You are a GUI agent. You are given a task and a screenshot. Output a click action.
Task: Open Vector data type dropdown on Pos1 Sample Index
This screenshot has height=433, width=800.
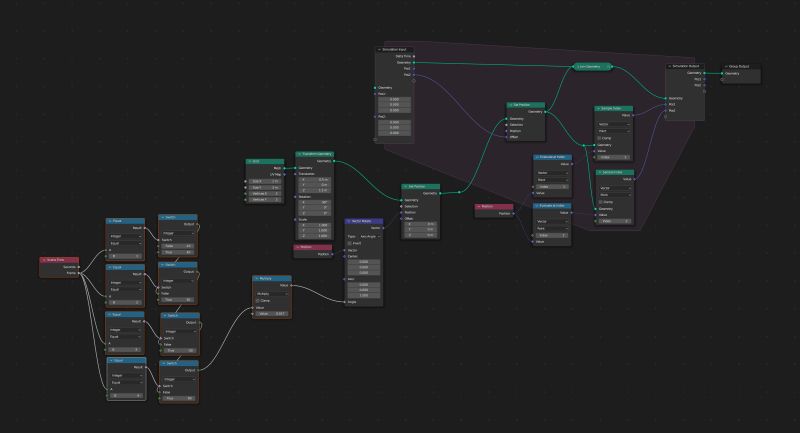pos(614,124)
